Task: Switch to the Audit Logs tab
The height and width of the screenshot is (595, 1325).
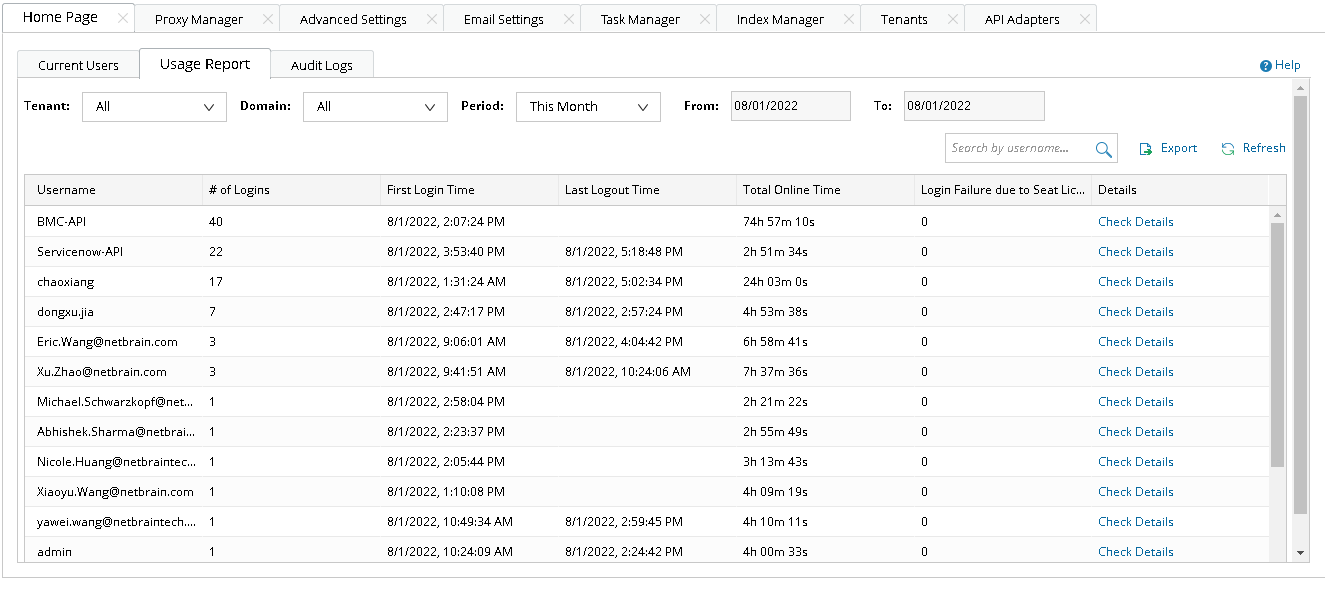Action: click(x=322, y=64)
